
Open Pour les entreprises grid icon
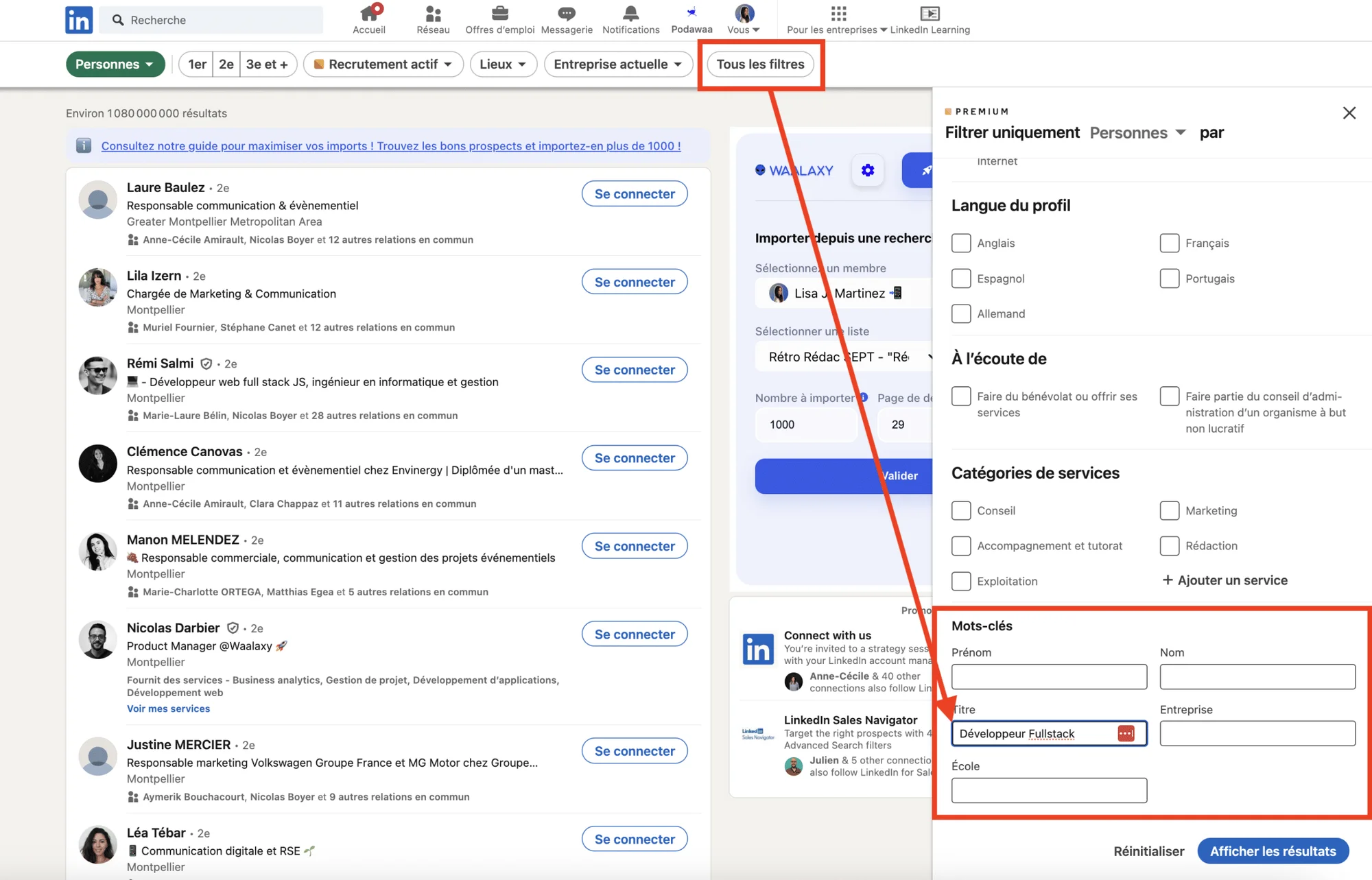click(x=838, y=13)
